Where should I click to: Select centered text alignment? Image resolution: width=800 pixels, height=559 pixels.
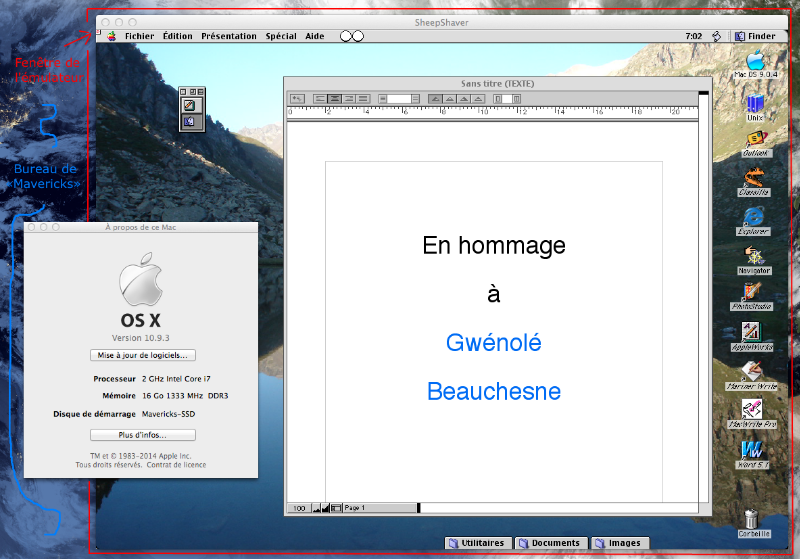pos(334,99)
